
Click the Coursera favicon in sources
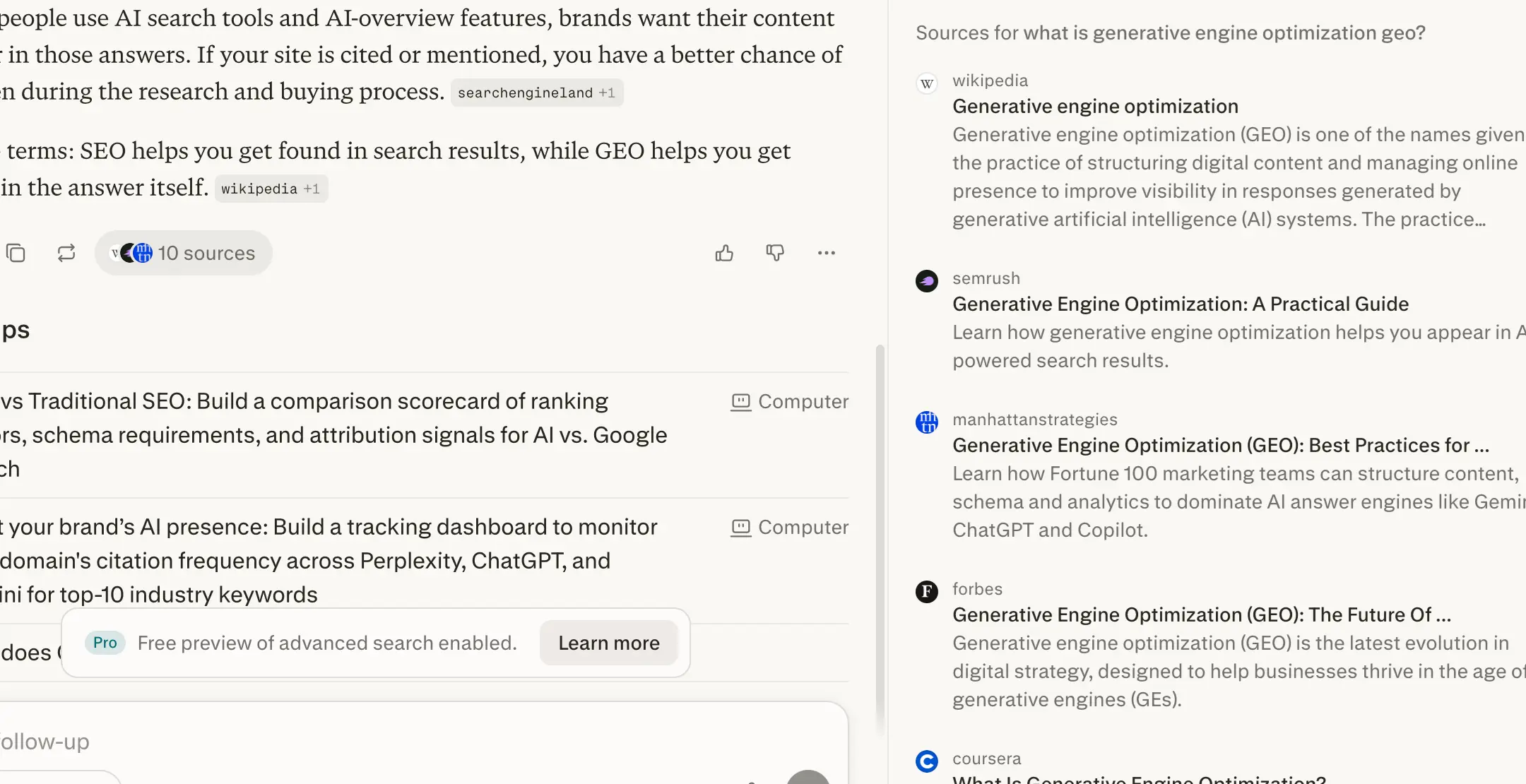[927, 761]
